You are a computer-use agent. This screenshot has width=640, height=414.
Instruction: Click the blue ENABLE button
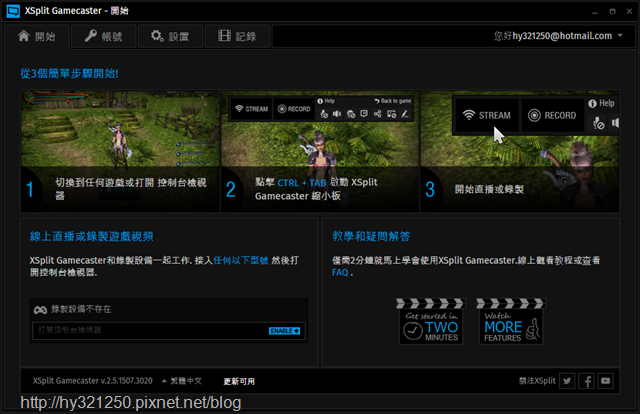point(284,331)
